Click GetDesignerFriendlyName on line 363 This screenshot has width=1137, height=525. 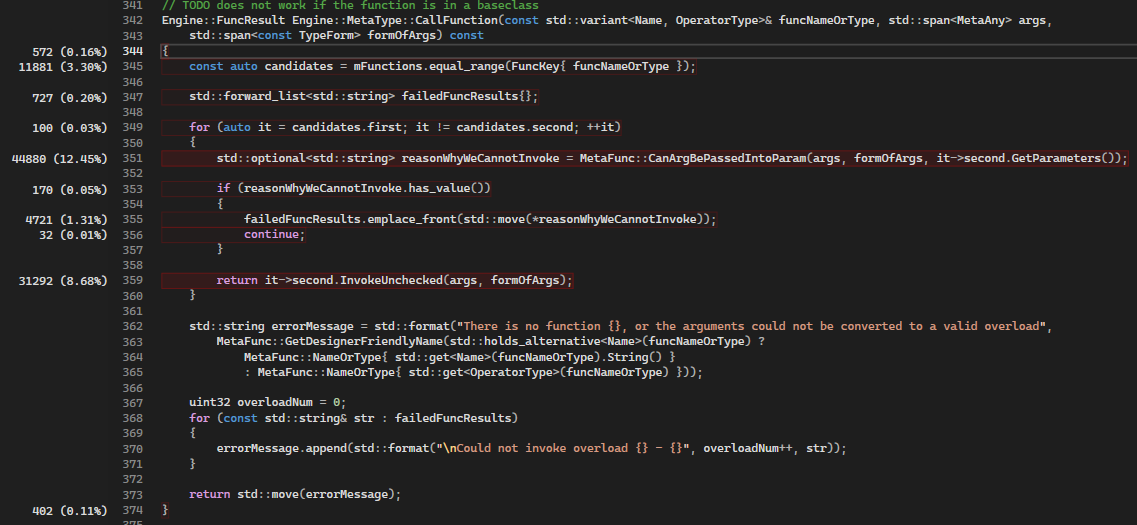(x=367, y=342)
